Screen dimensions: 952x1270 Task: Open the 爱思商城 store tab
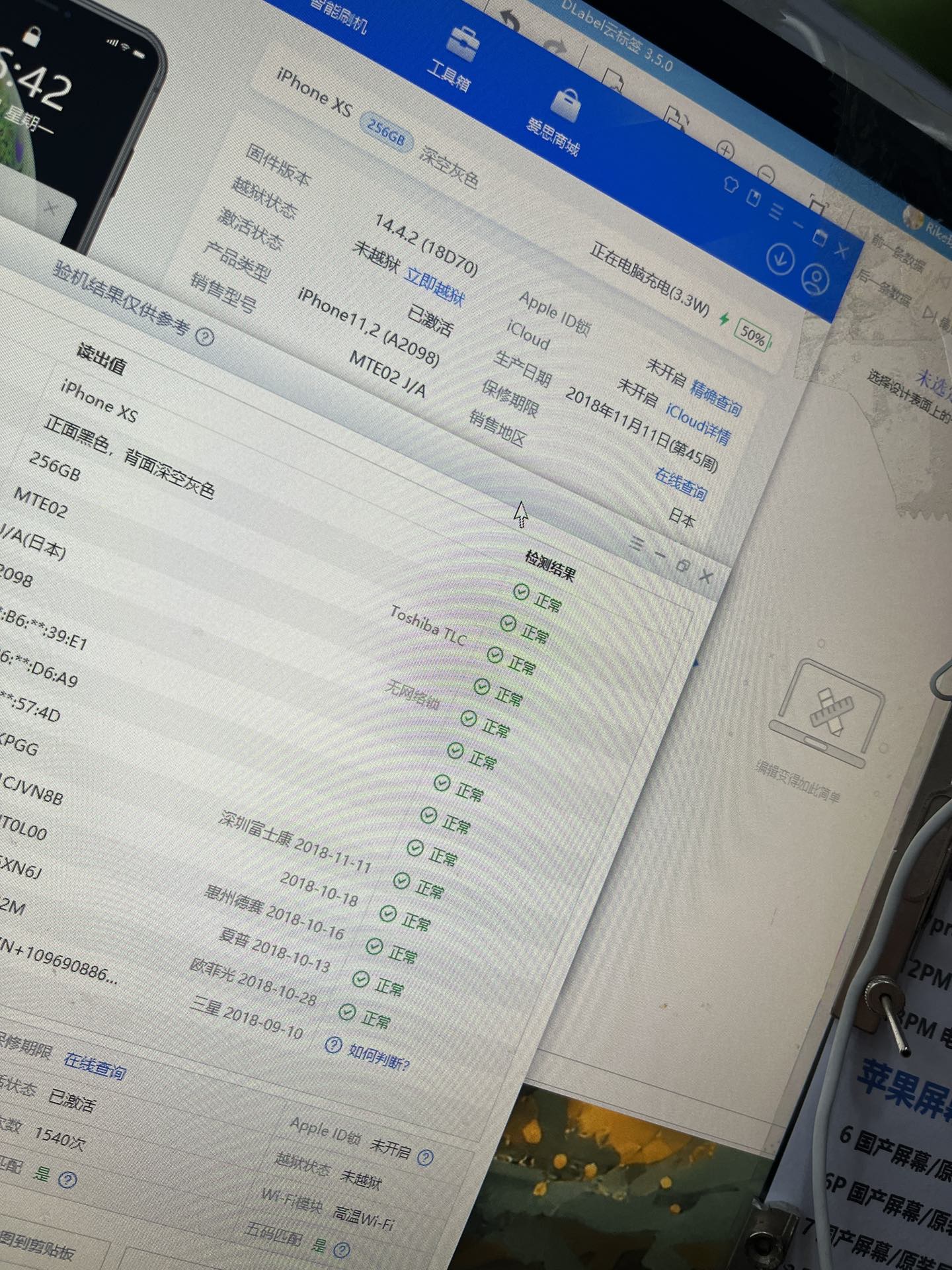pos(557,122)
